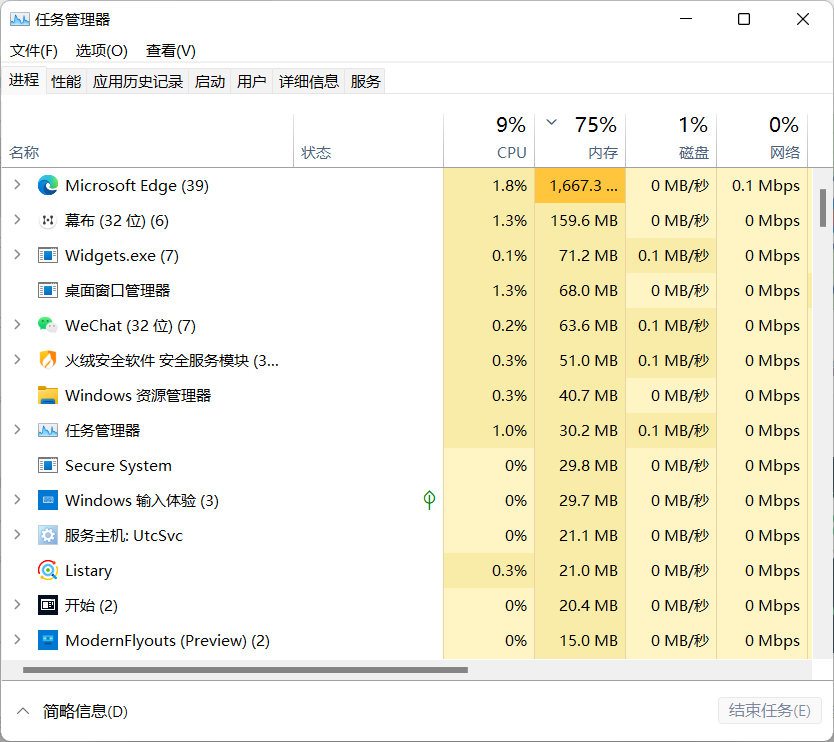This screenshot has height=742, width=834.
Task: Switch to the 性能 tab
Action: [x=66, y=81]
